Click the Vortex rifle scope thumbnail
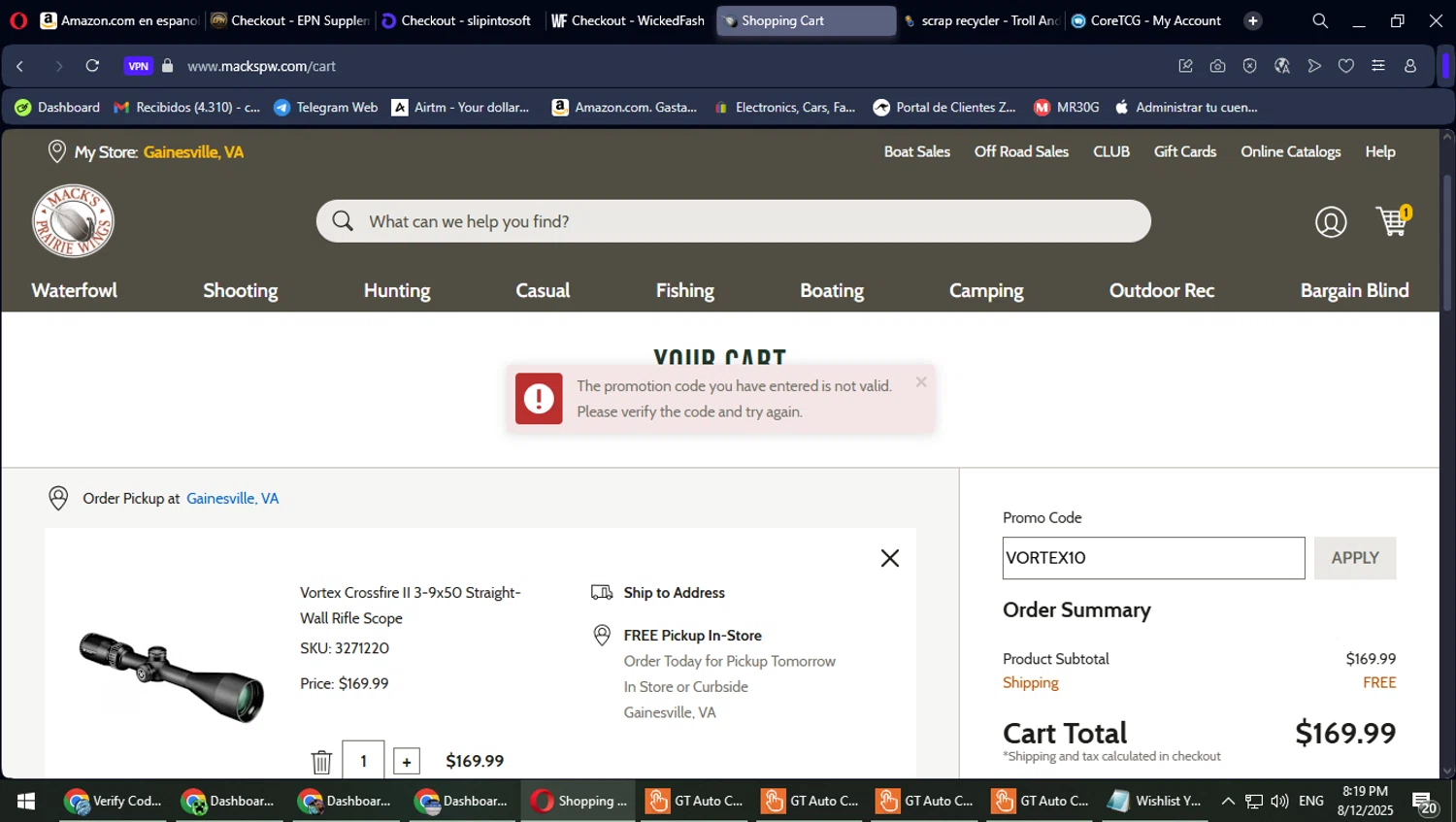The image size is (1456, 822). coord(172,675)
